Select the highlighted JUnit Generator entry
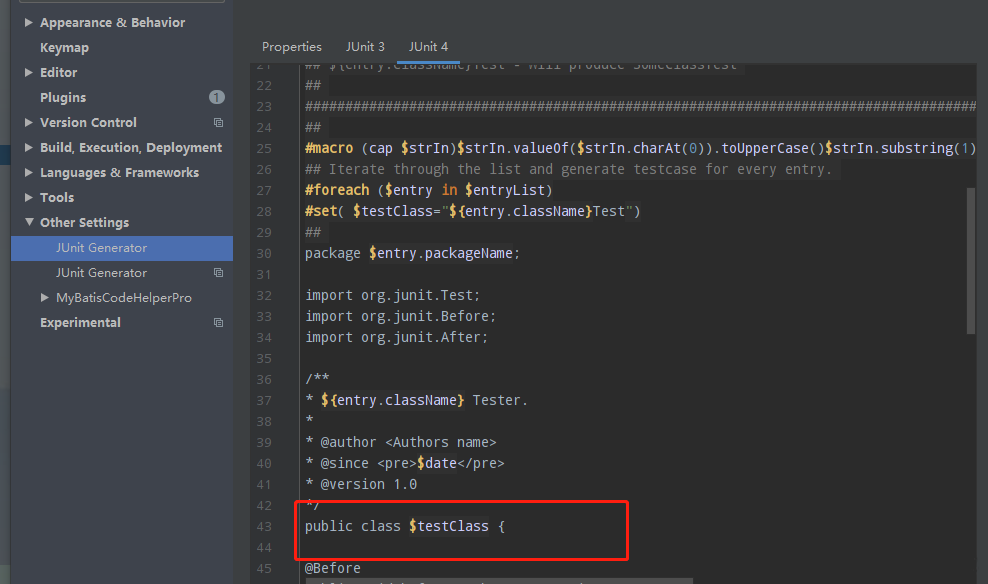The width and height of the screenshot is (988, 584). coord(101,247)
